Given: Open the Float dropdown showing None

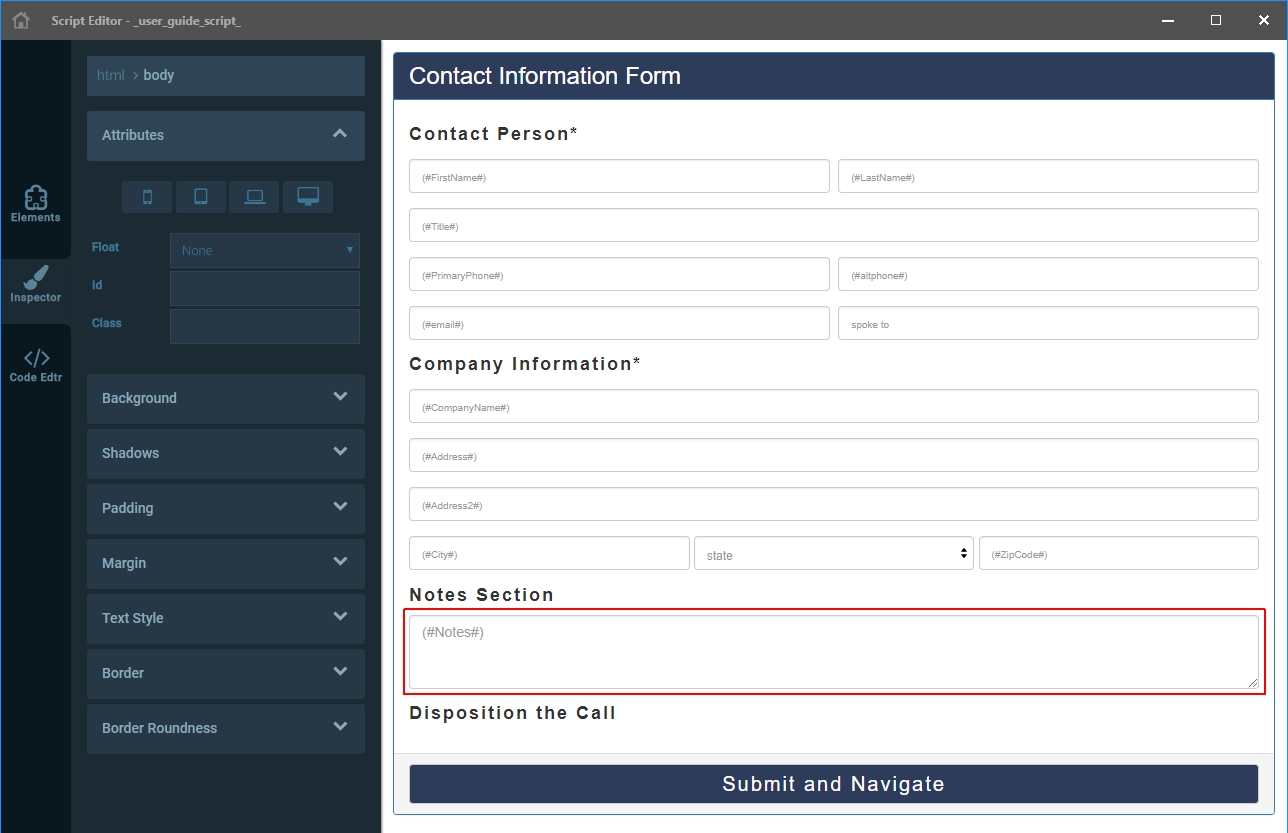Looking at the screenshot, I should [265, 250].
